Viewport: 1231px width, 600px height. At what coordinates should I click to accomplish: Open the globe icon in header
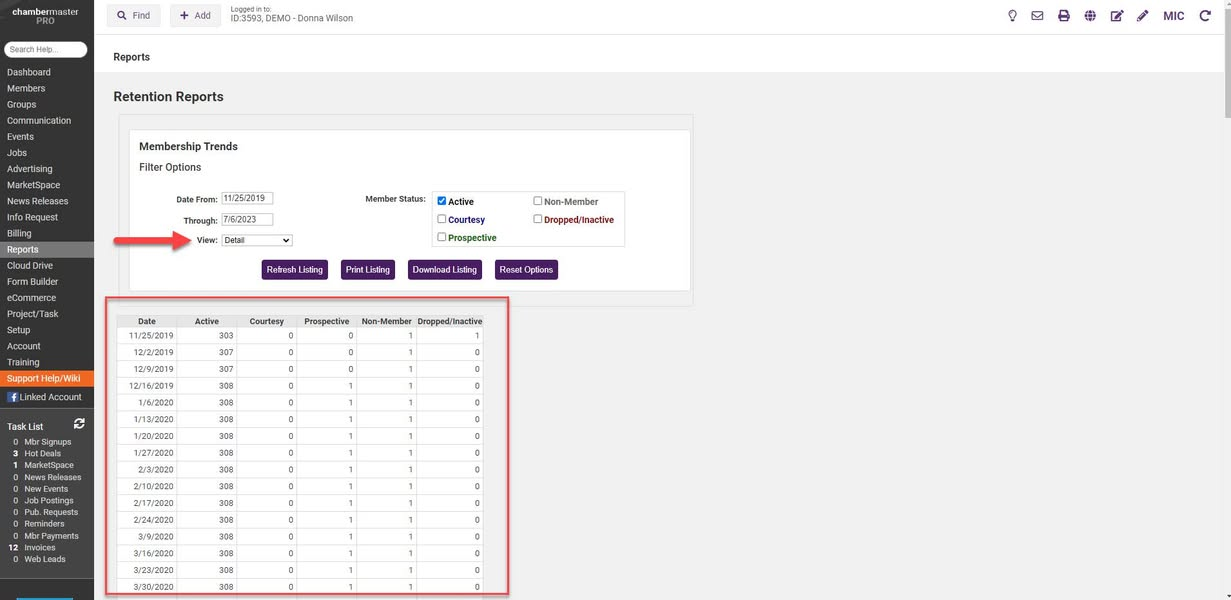(x=1090, y=16)
